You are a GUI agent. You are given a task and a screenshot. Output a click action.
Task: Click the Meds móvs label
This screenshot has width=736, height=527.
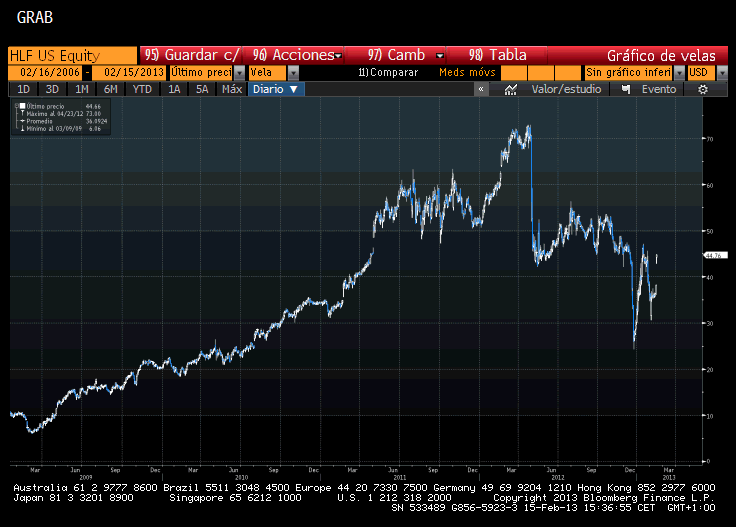pyautogui.click(x=467, y=73)
